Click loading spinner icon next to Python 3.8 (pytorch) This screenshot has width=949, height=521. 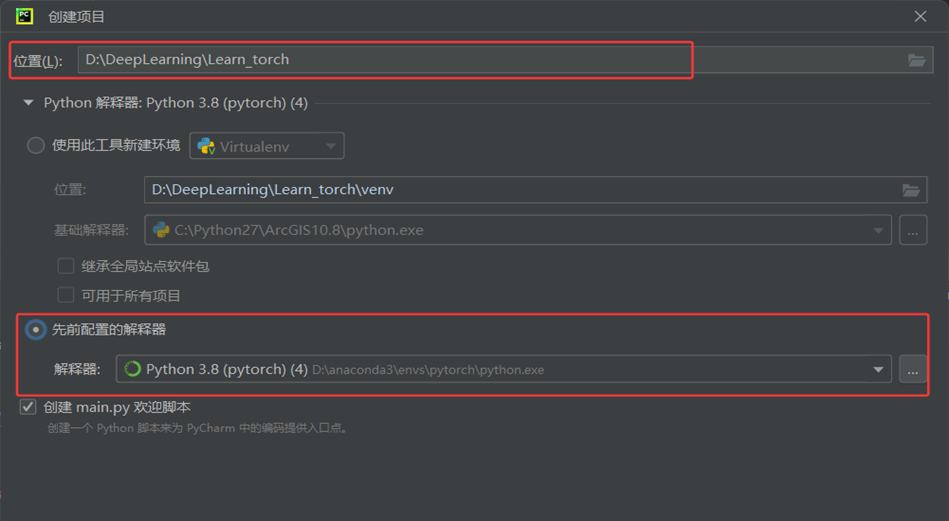point(132,369)
